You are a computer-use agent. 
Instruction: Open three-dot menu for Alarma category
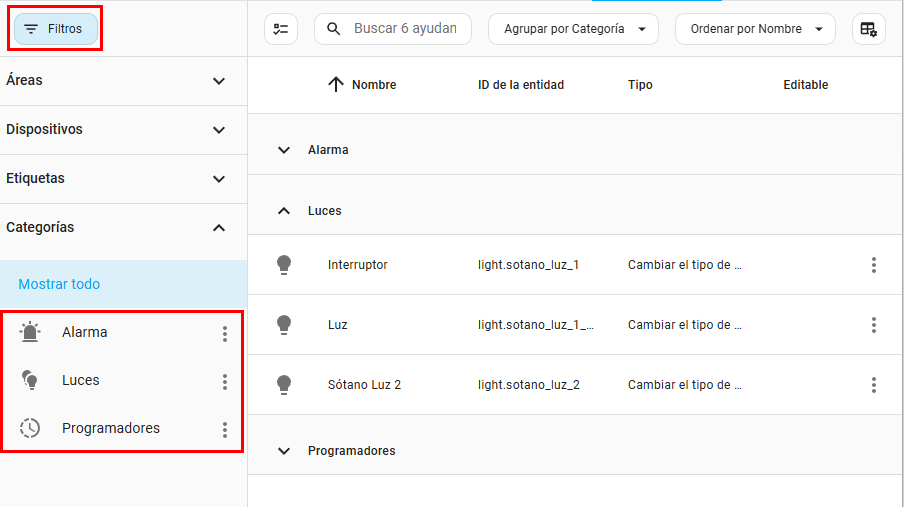click(x=224, y=333)
